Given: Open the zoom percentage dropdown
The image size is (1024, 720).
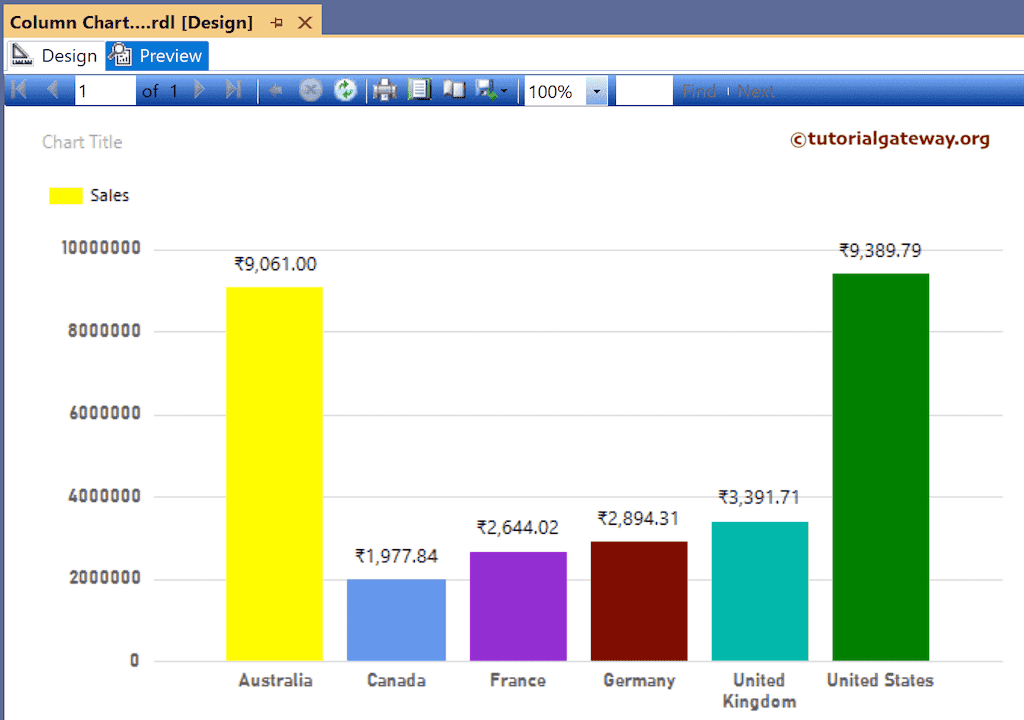Looking at the screenshot, I should (597, 90).
